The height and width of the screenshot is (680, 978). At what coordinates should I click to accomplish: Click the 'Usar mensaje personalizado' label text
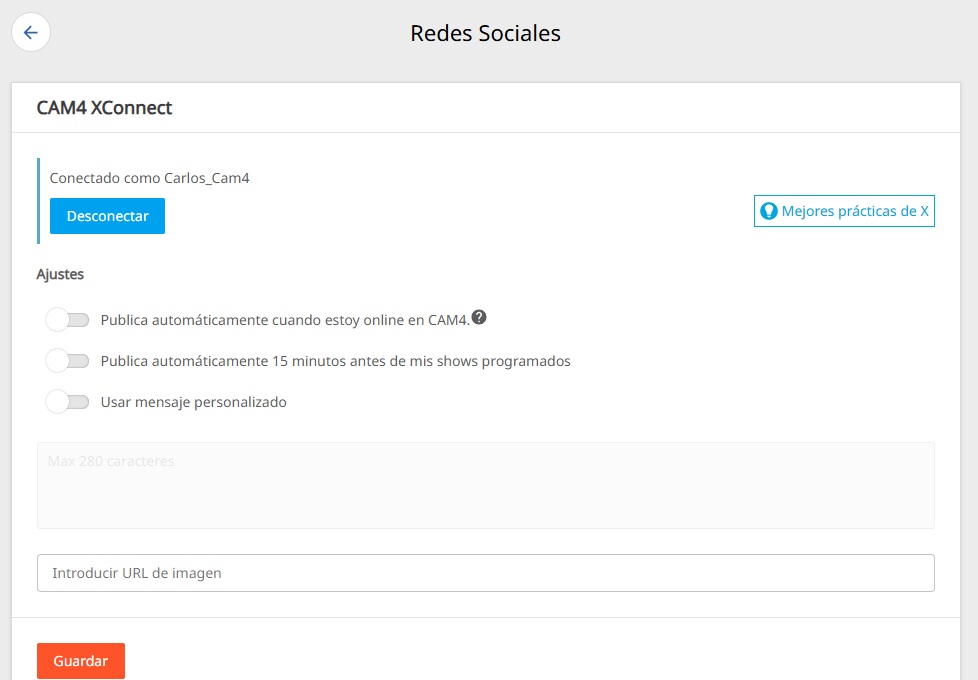tap(193, 402)
